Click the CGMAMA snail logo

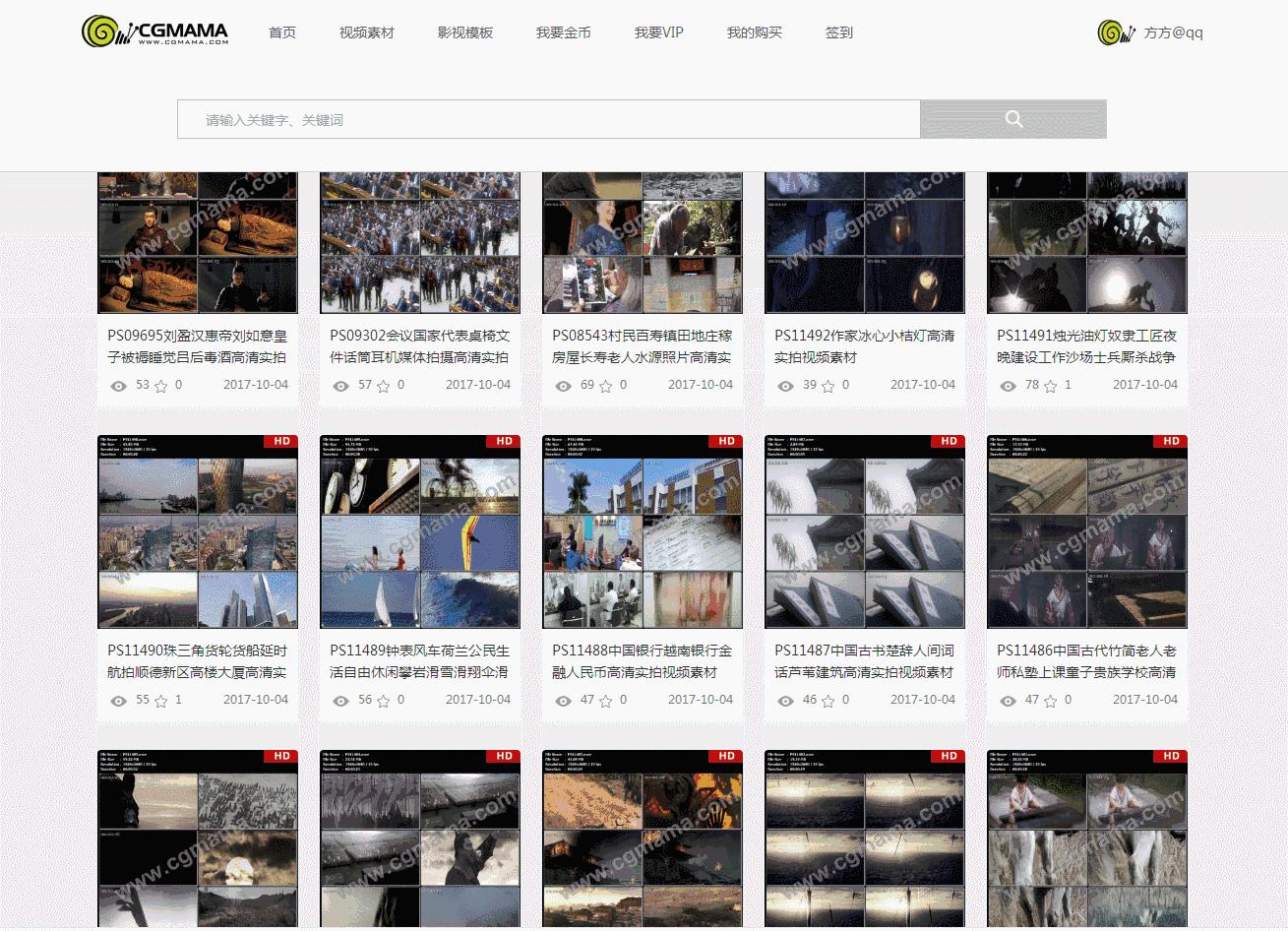tap(157, 31)
